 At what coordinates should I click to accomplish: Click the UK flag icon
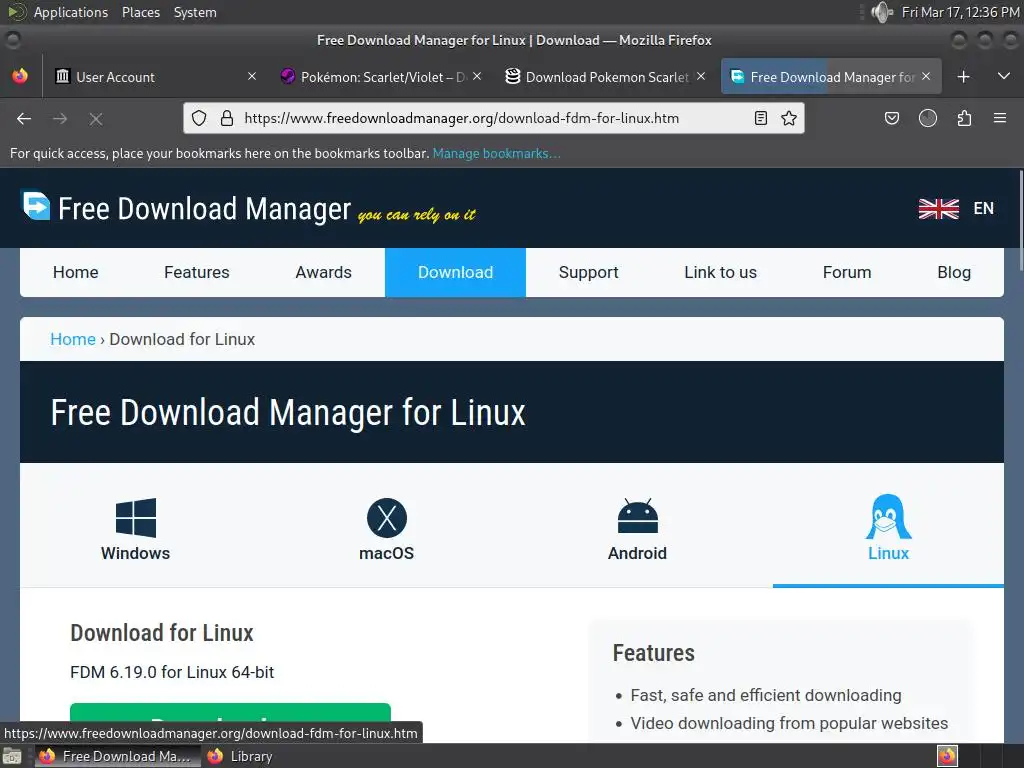click(x=938, y=209)
